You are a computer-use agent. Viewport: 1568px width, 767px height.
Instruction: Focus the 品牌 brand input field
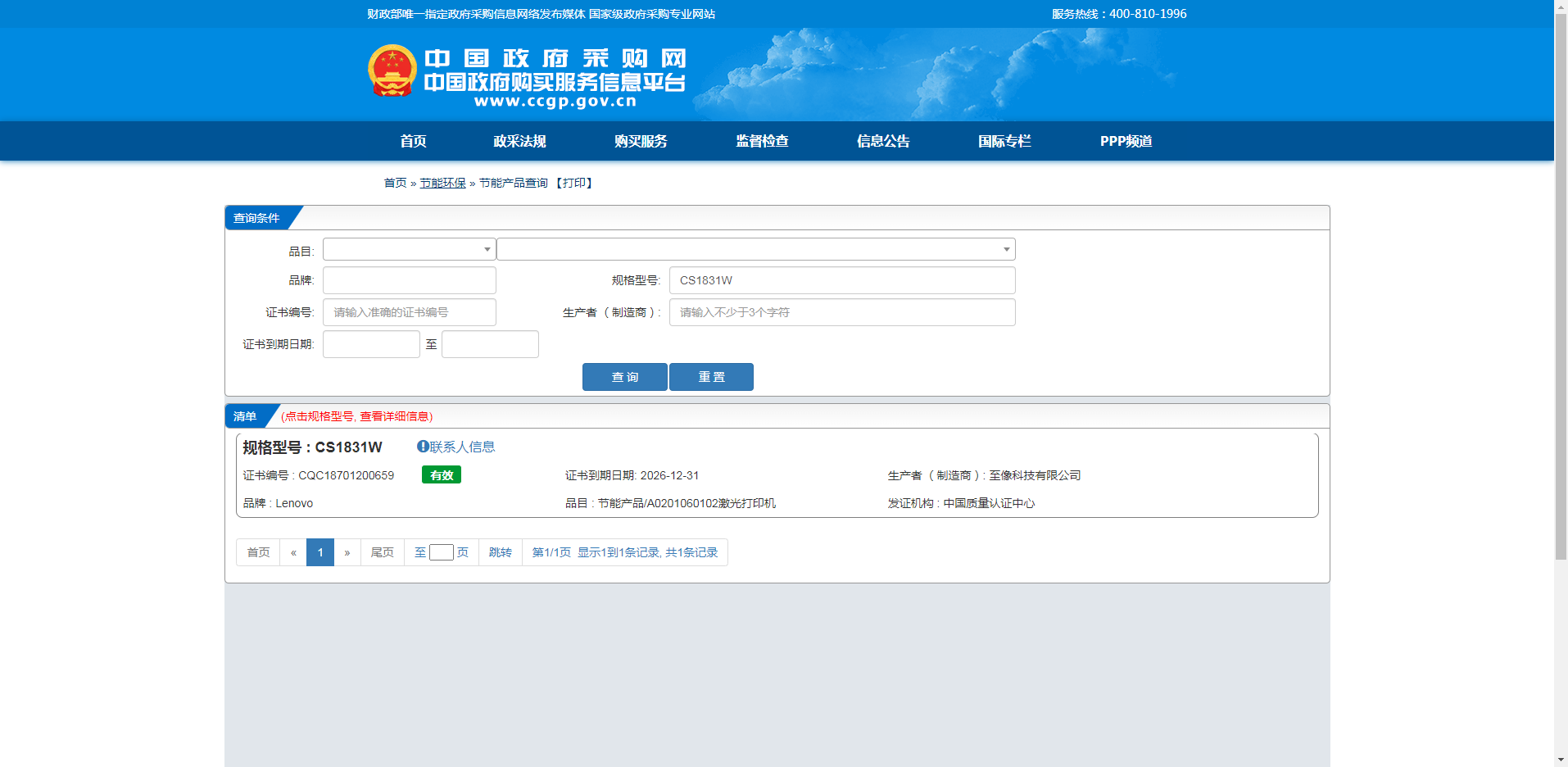coord(409,280)
